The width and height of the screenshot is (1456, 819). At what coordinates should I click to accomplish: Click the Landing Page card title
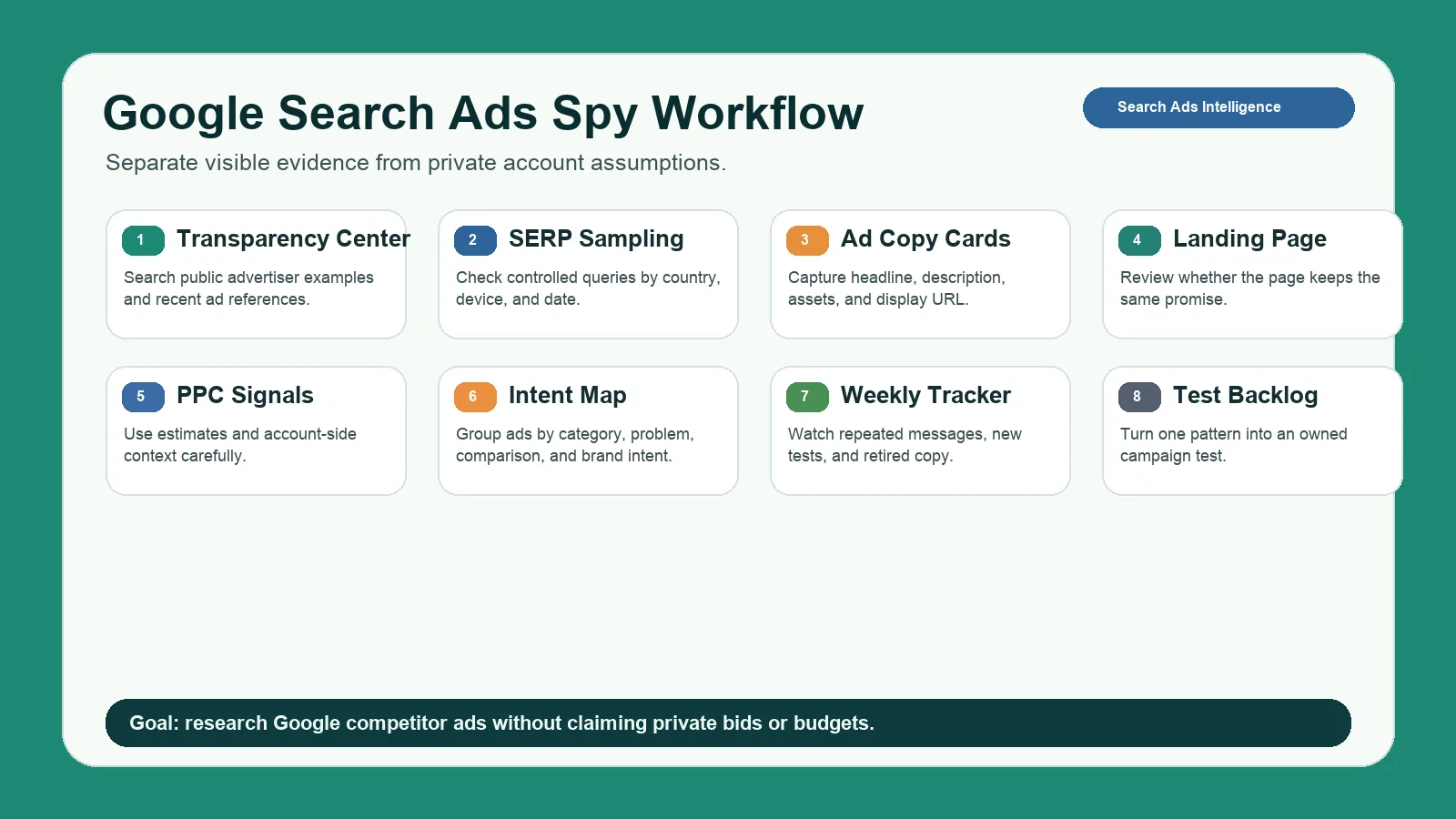pyautogui.click(x=1249, y=238)
